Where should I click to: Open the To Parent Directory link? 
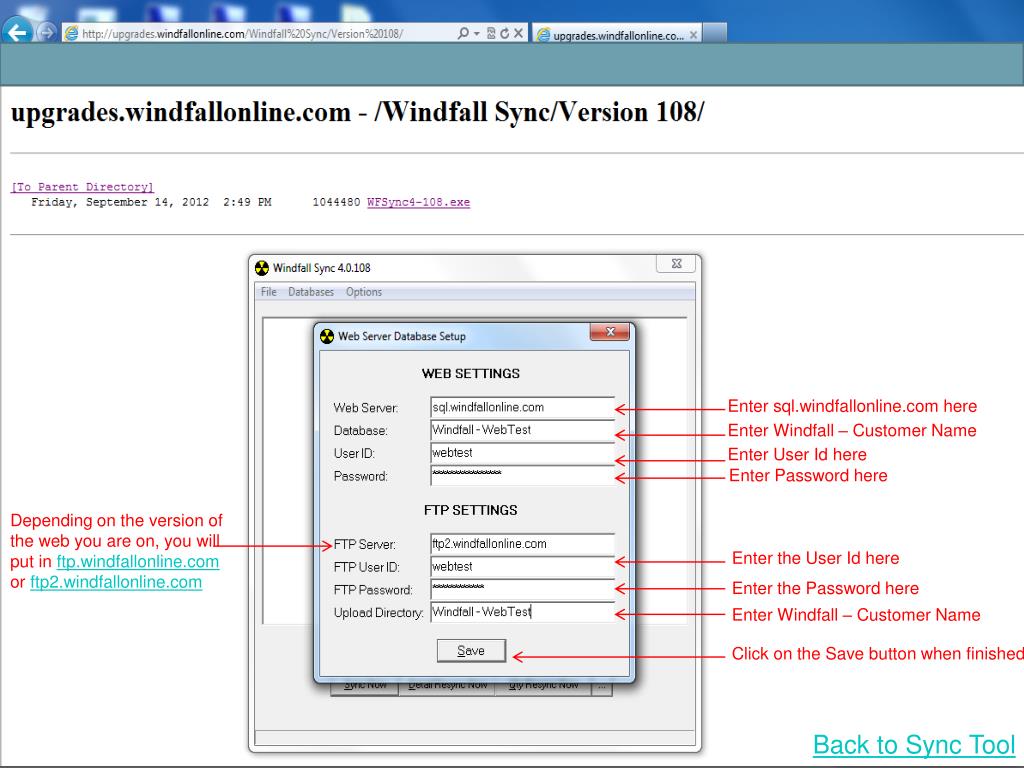(x=82, y=187)
